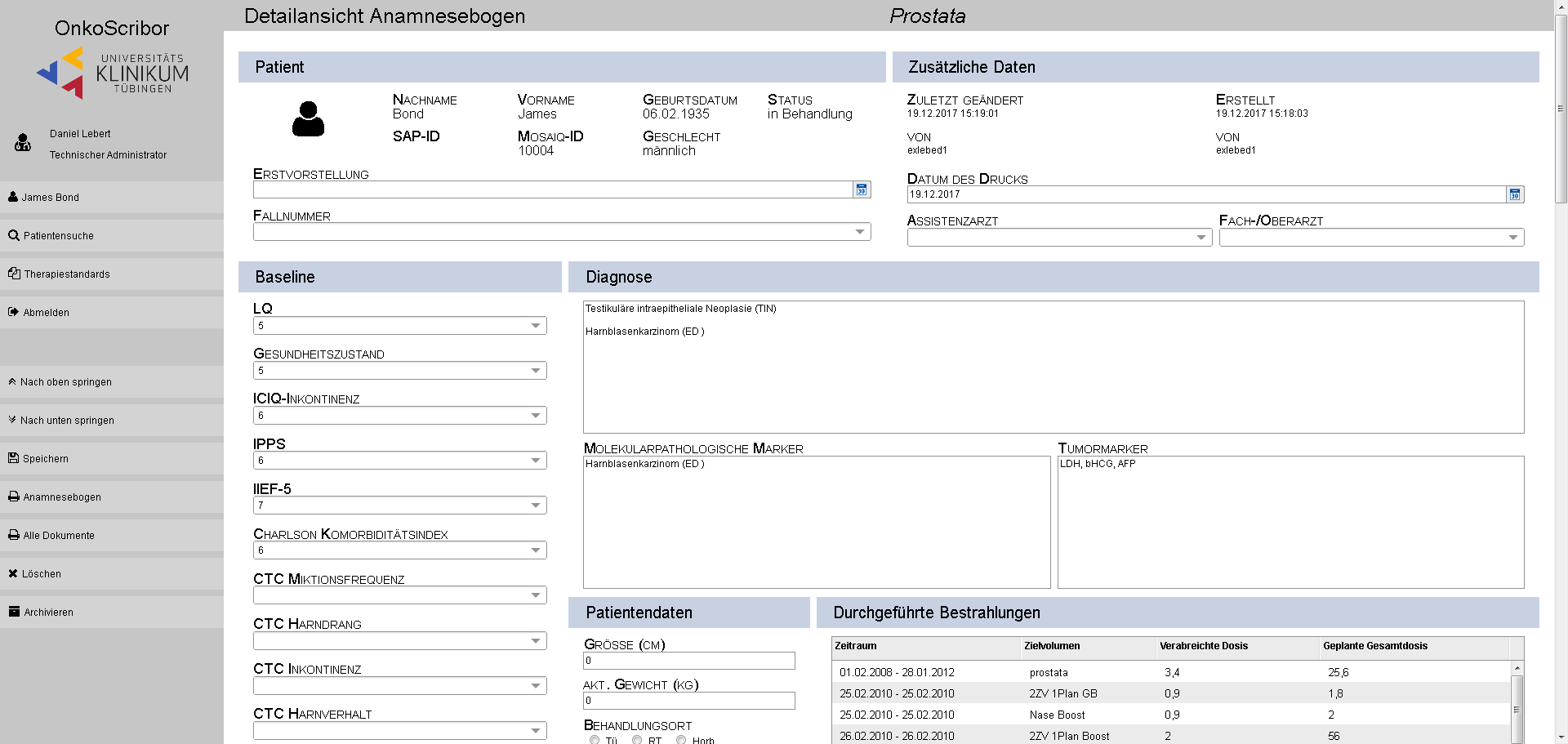
Task: Click the page vertical scrollbar thumb
Action: tap(1561, 109)
